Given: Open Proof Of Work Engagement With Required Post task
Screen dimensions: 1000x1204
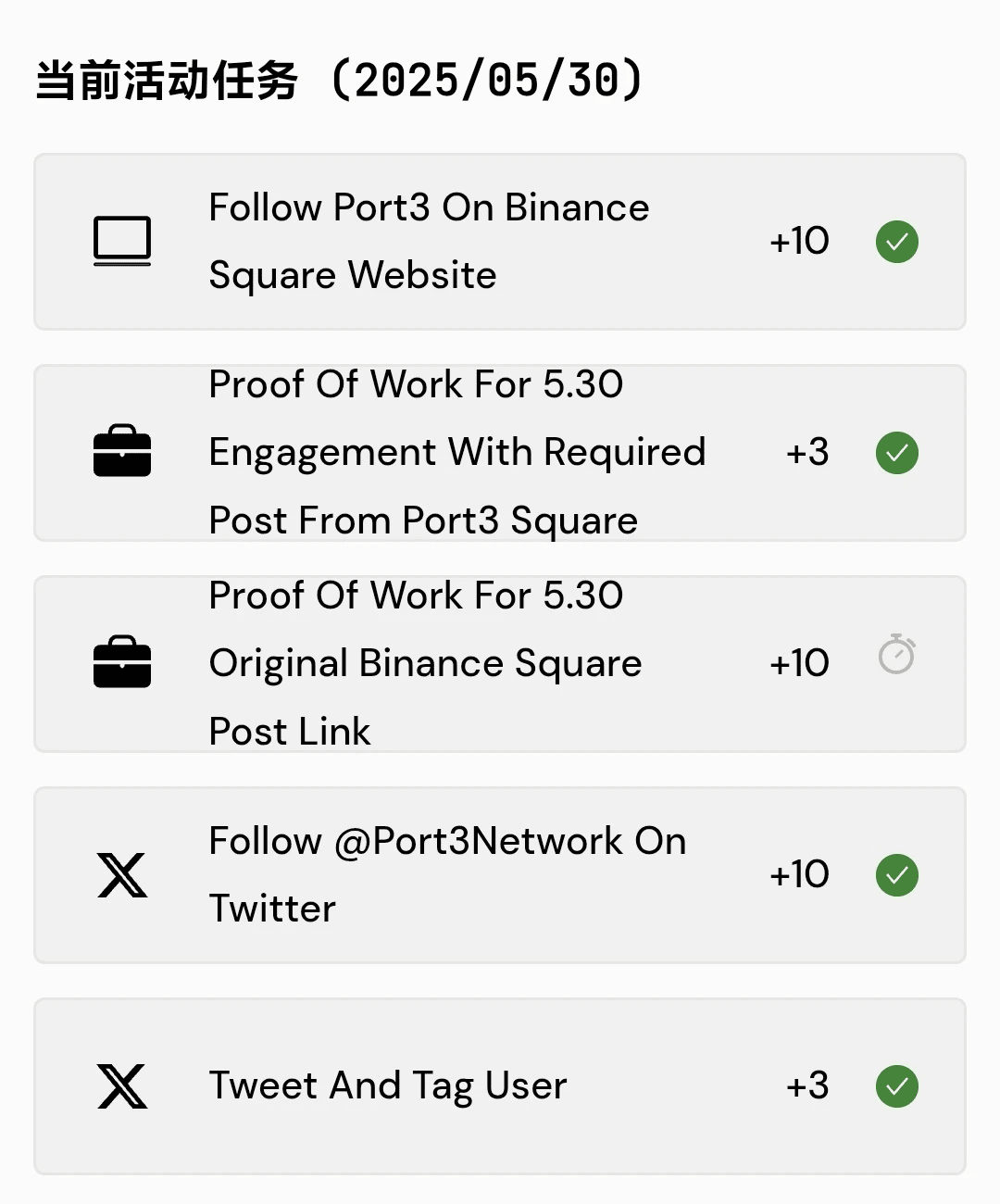Looking at the screenshot, I should [x=500, y=453].
